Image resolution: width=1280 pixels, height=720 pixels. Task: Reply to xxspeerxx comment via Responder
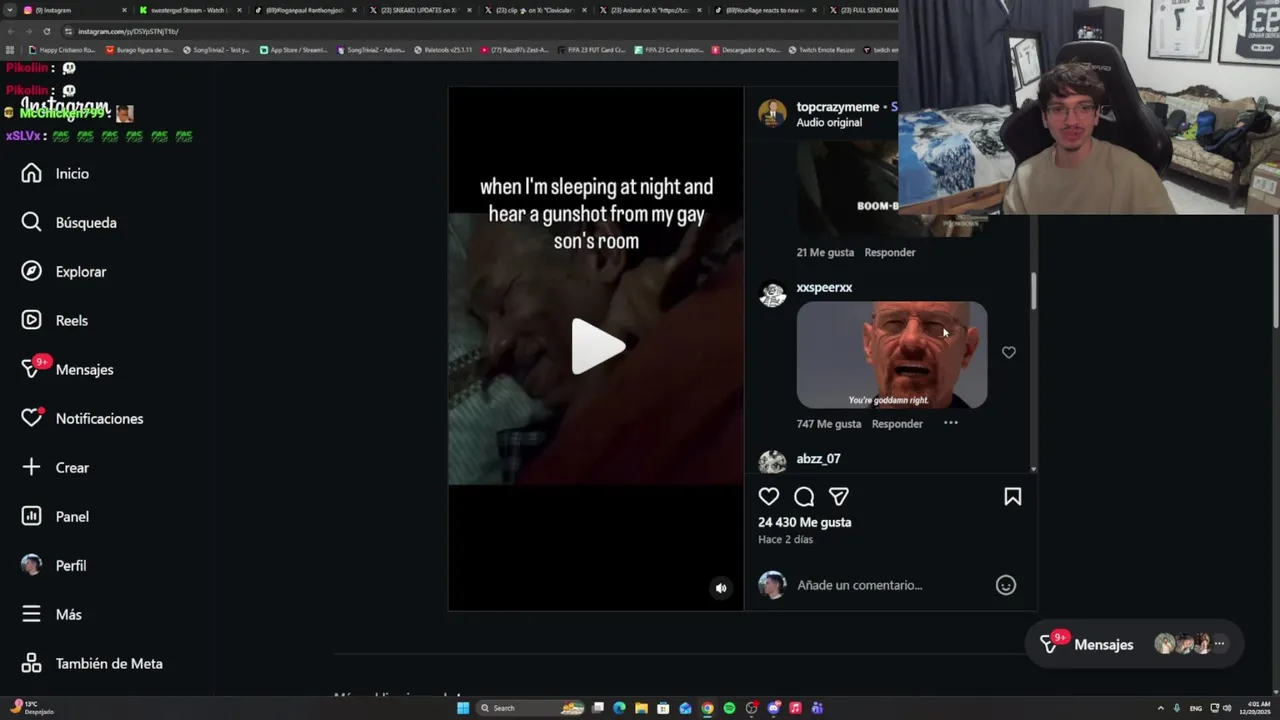click(x=897, y=424)
